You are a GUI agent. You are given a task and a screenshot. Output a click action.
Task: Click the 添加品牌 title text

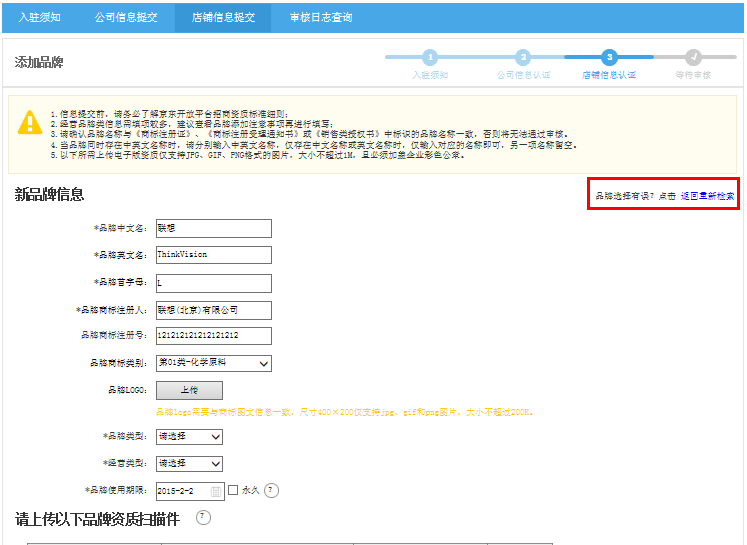coord(39,62)
